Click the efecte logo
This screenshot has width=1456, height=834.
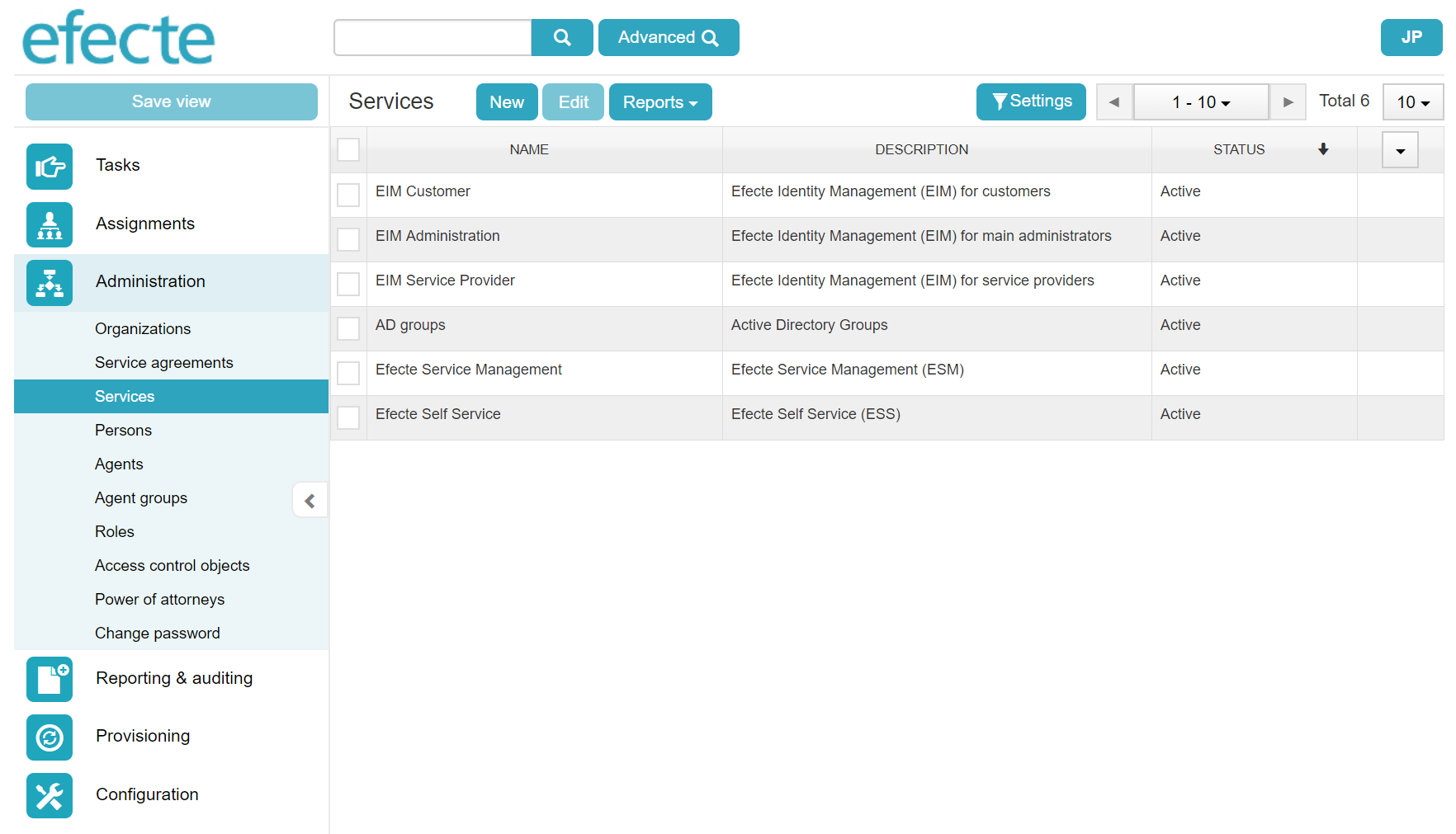click(x=118, y=38)
